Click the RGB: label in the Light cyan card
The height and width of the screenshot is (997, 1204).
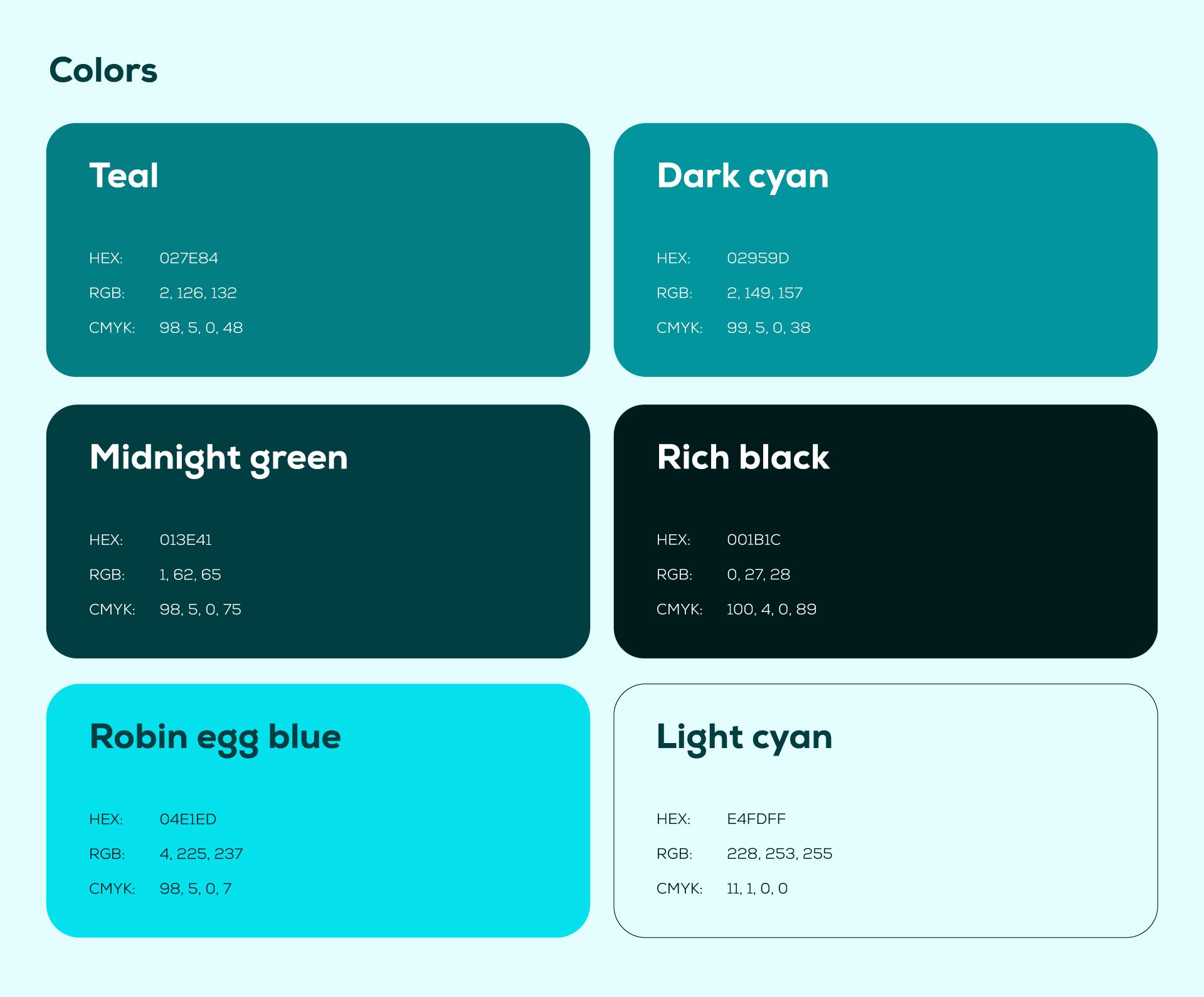click(675, 854)
